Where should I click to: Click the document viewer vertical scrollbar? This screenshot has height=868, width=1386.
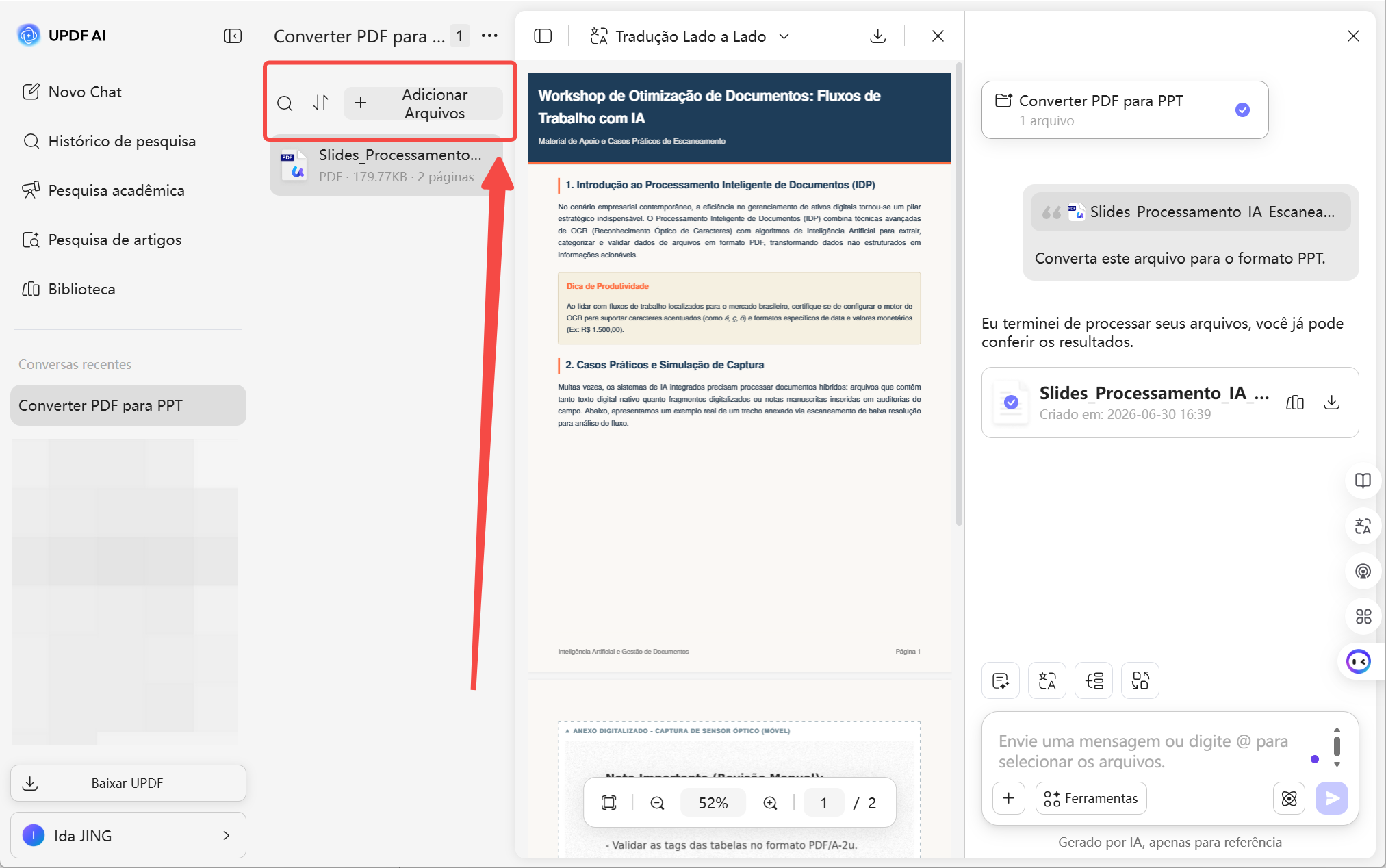959,294
